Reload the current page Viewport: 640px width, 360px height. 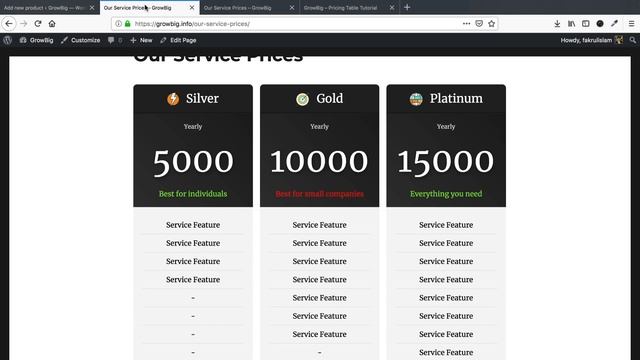[38, 24]
